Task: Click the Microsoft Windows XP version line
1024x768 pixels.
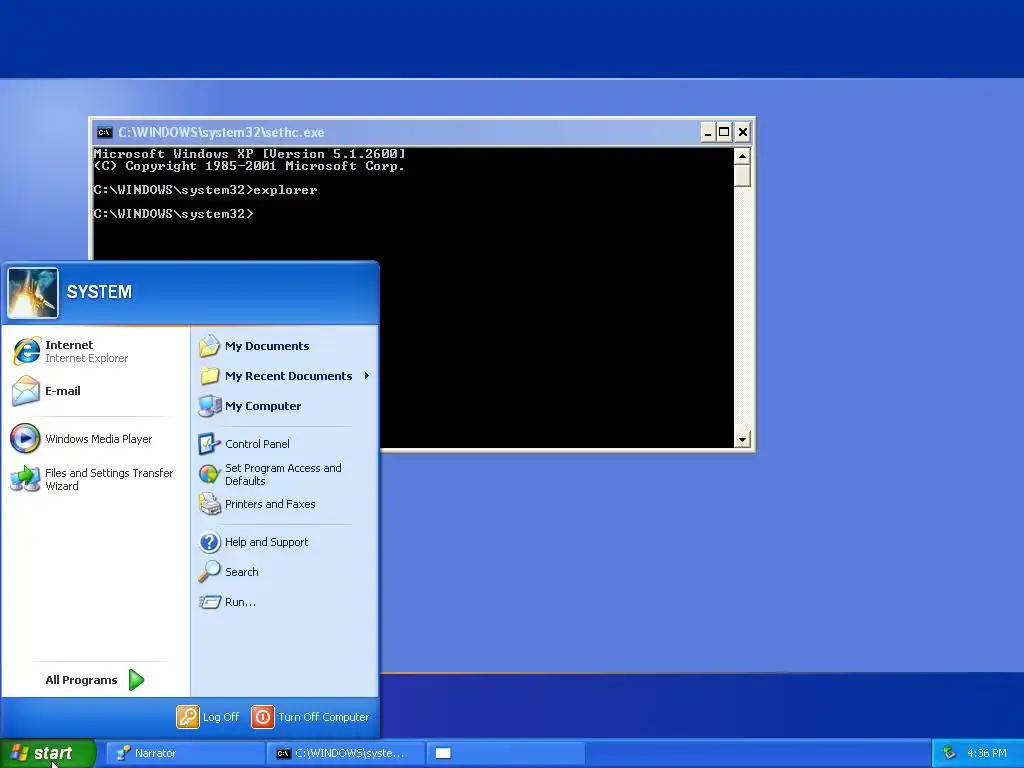Action: point(249,154)
